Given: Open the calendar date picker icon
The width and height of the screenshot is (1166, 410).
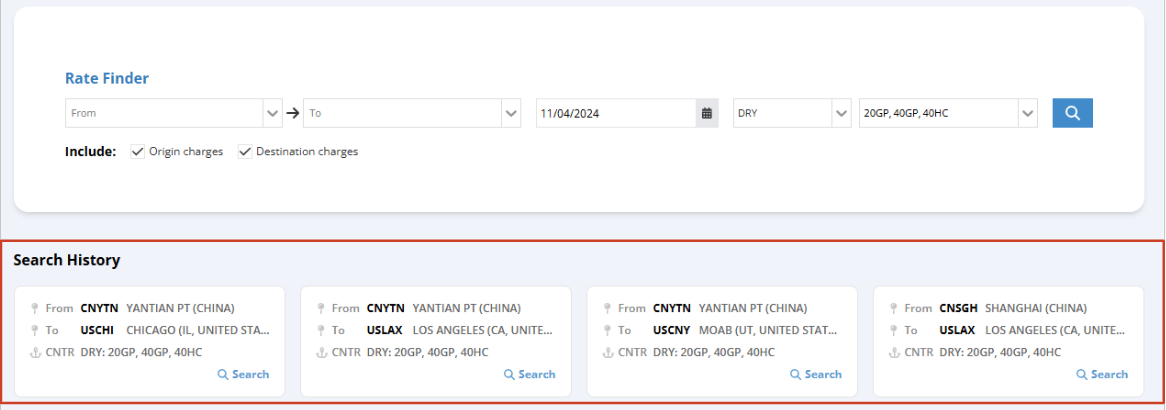Looking at the screenshot, I should pyautogui.click(x=707, y=113).
